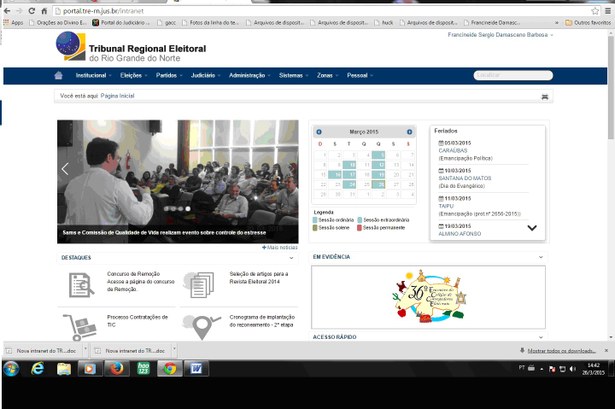615x409 pixels.
Task: Close the downloads bar
Action: (x=606, y=350)
